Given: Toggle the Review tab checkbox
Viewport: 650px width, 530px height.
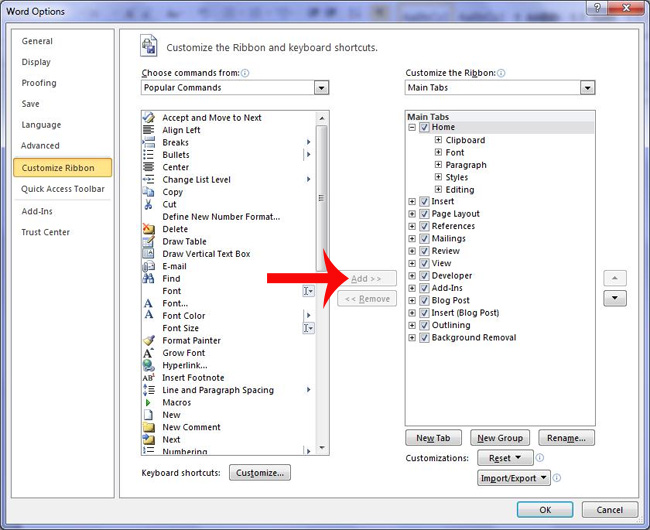Looking at the screenshot, I should [424, 251].
